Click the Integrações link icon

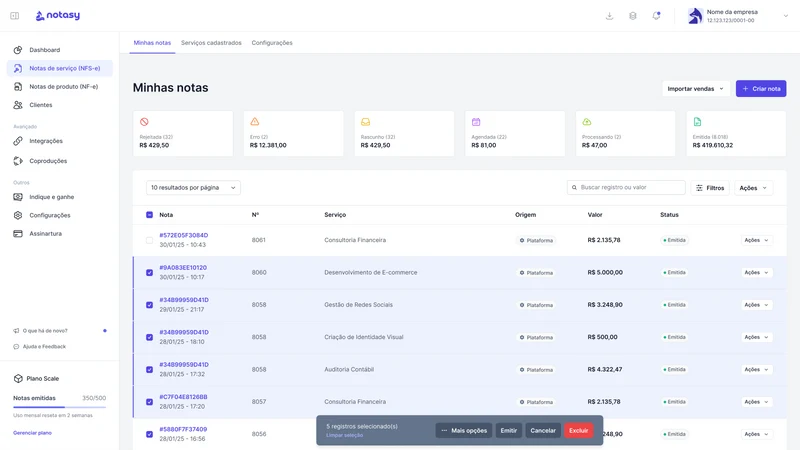[18, 141]
